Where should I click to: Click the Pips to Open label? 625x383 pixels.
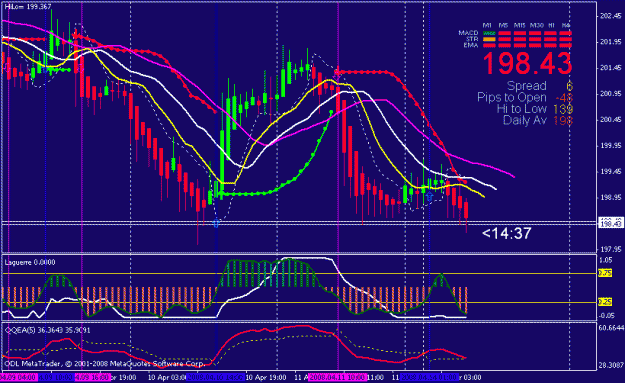512,97
